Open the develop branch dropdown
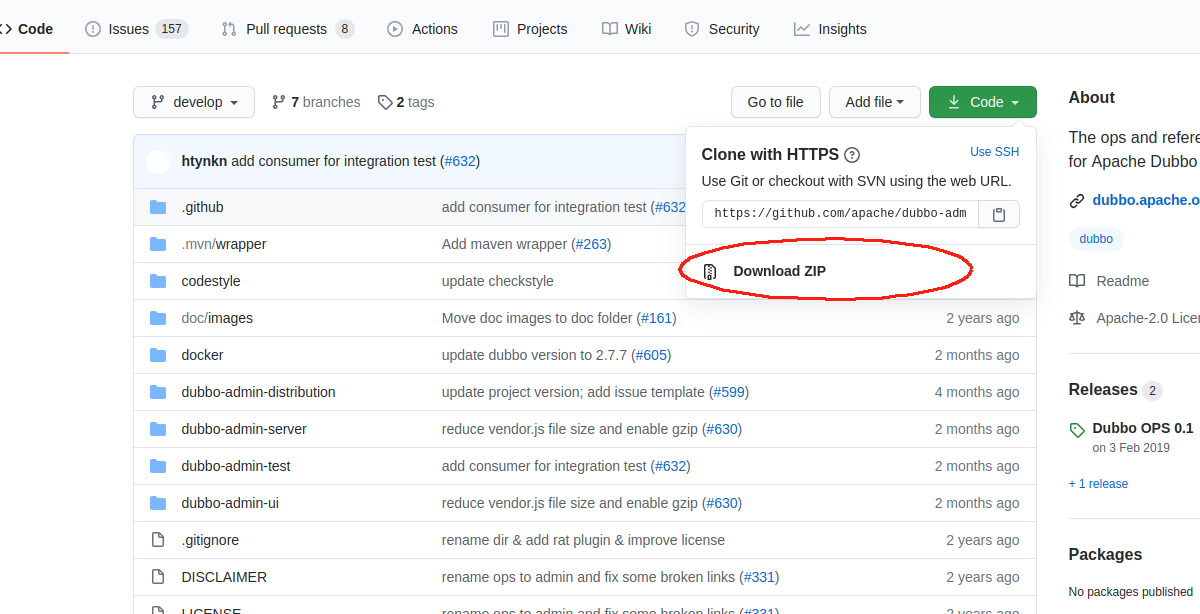1200x614 pixels. pyautogui.click(x=194, y=102)
